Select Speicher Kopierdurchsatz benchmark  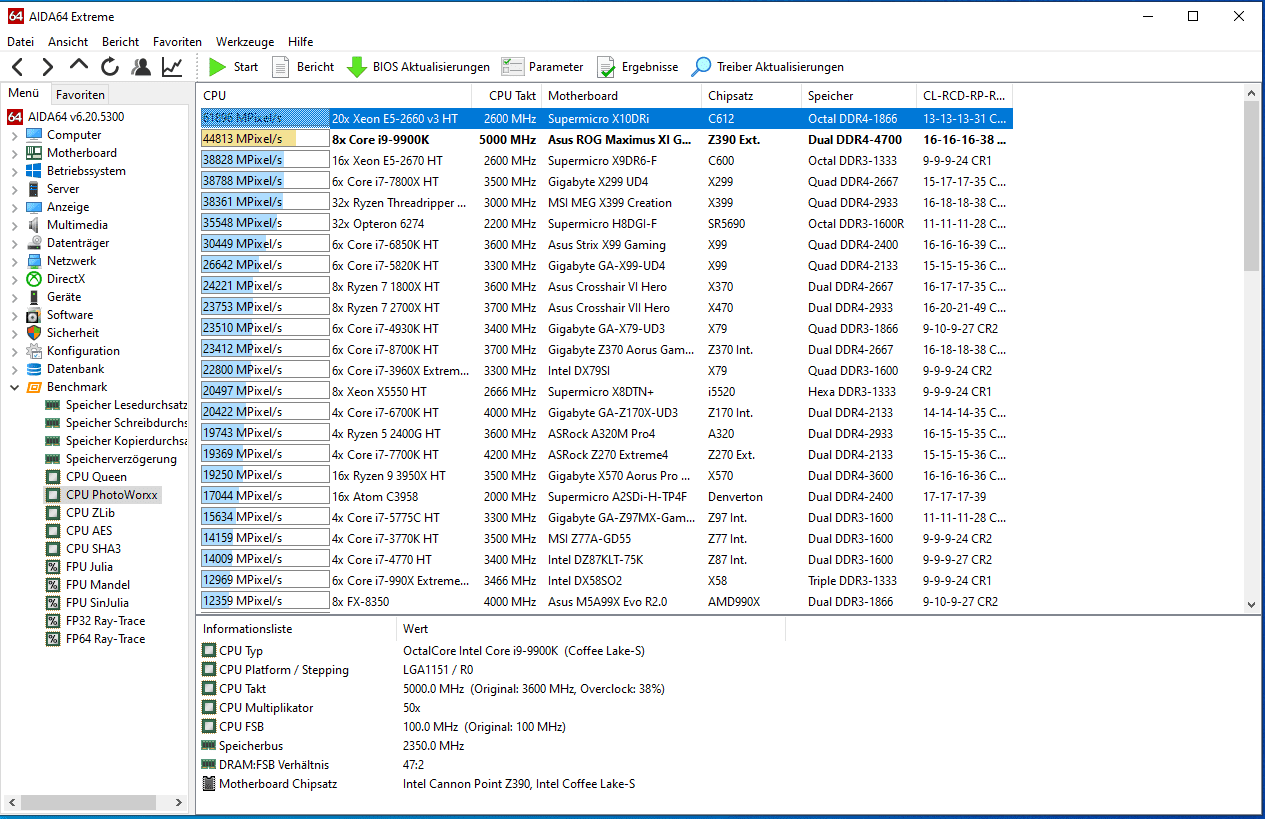116,441
